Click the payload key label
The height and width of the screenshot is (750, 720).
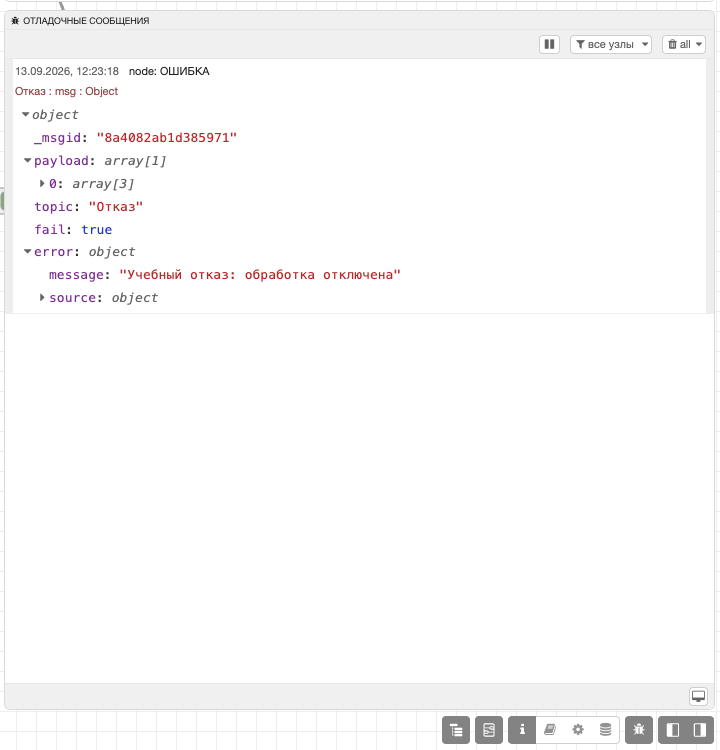tap(61, 161)
